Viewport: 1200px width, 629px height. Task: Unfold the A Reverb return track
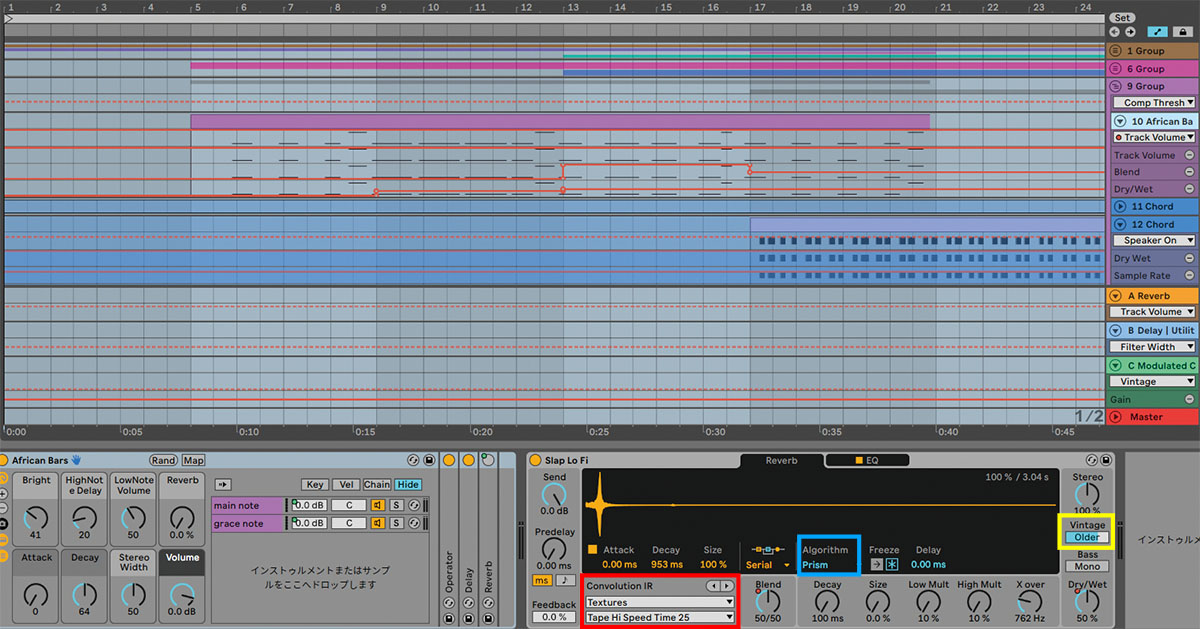coord(1116,295)
